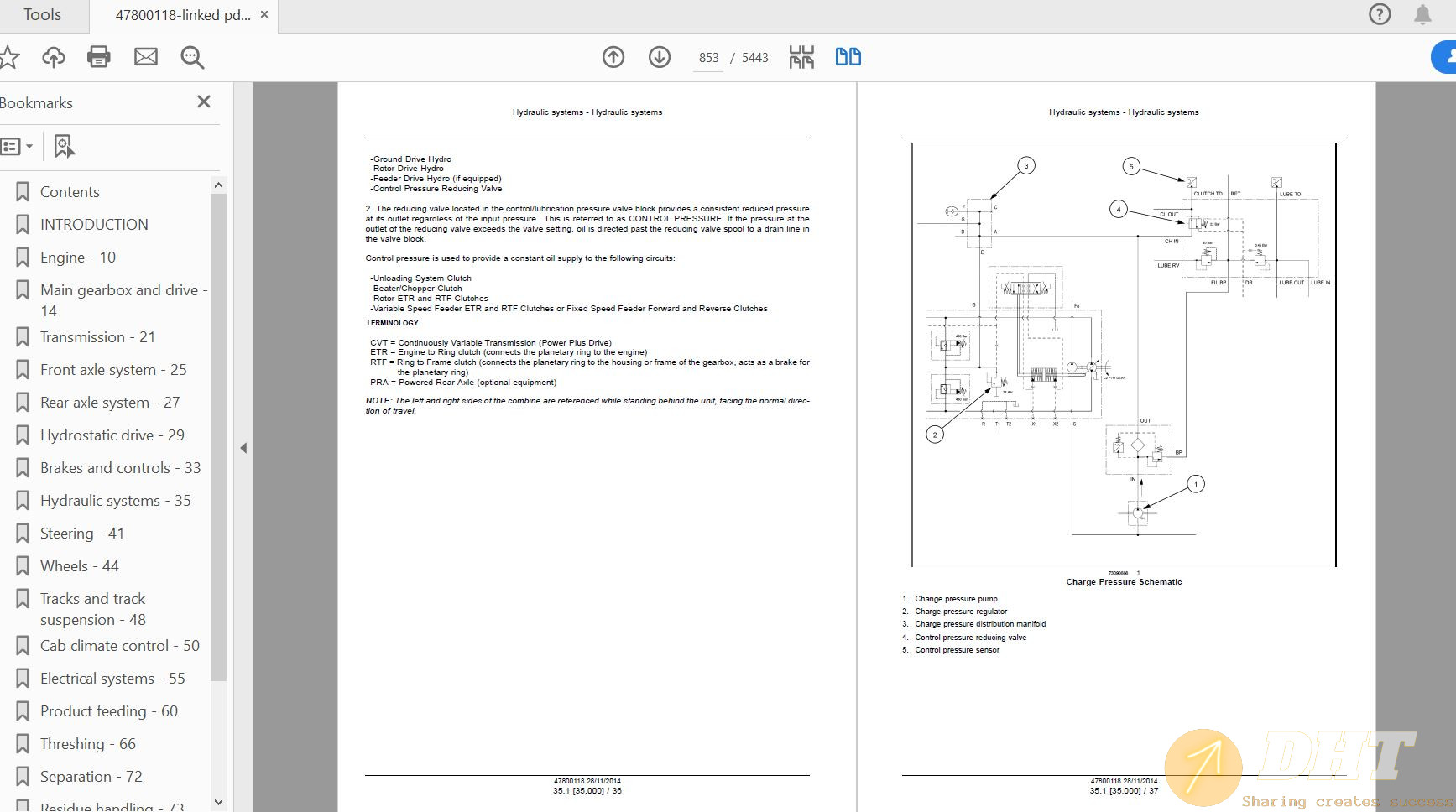Jump to Main gearbox and drive bookmark

coord(123,300)
